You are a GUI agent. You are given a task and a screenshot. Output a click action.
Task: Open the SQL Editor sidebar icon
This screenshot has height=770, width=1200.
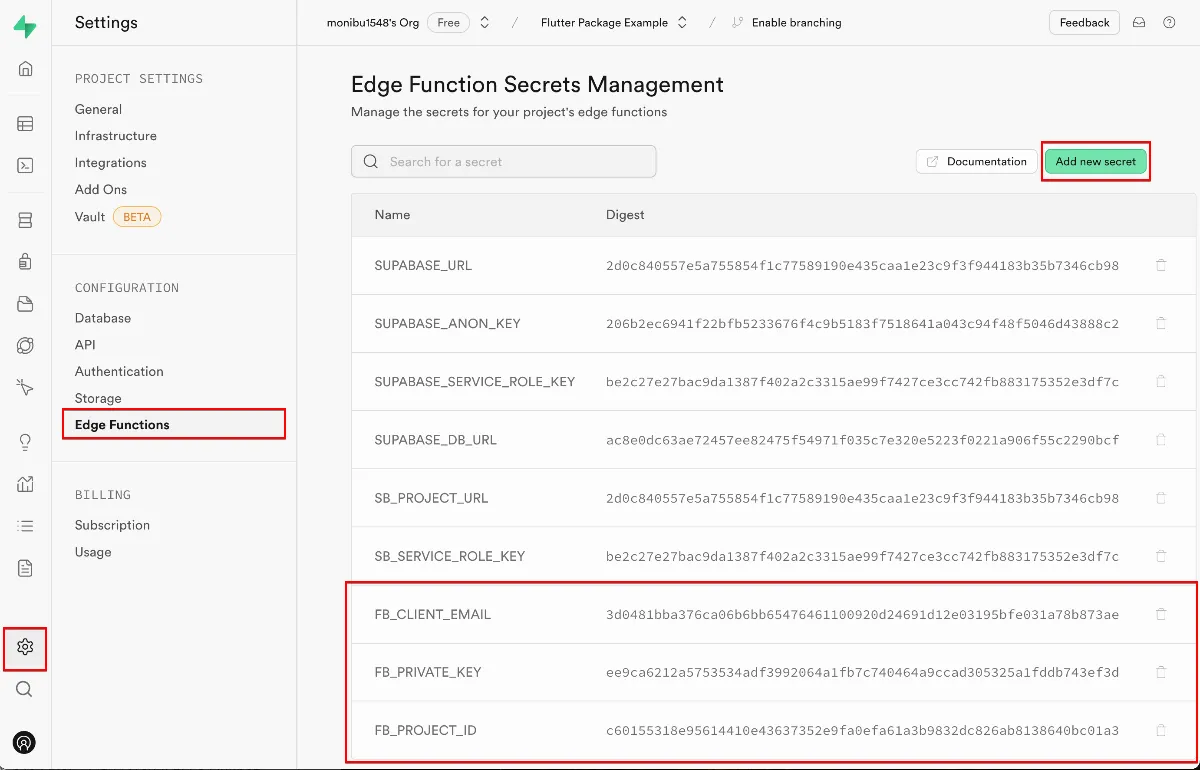[25, 166]
